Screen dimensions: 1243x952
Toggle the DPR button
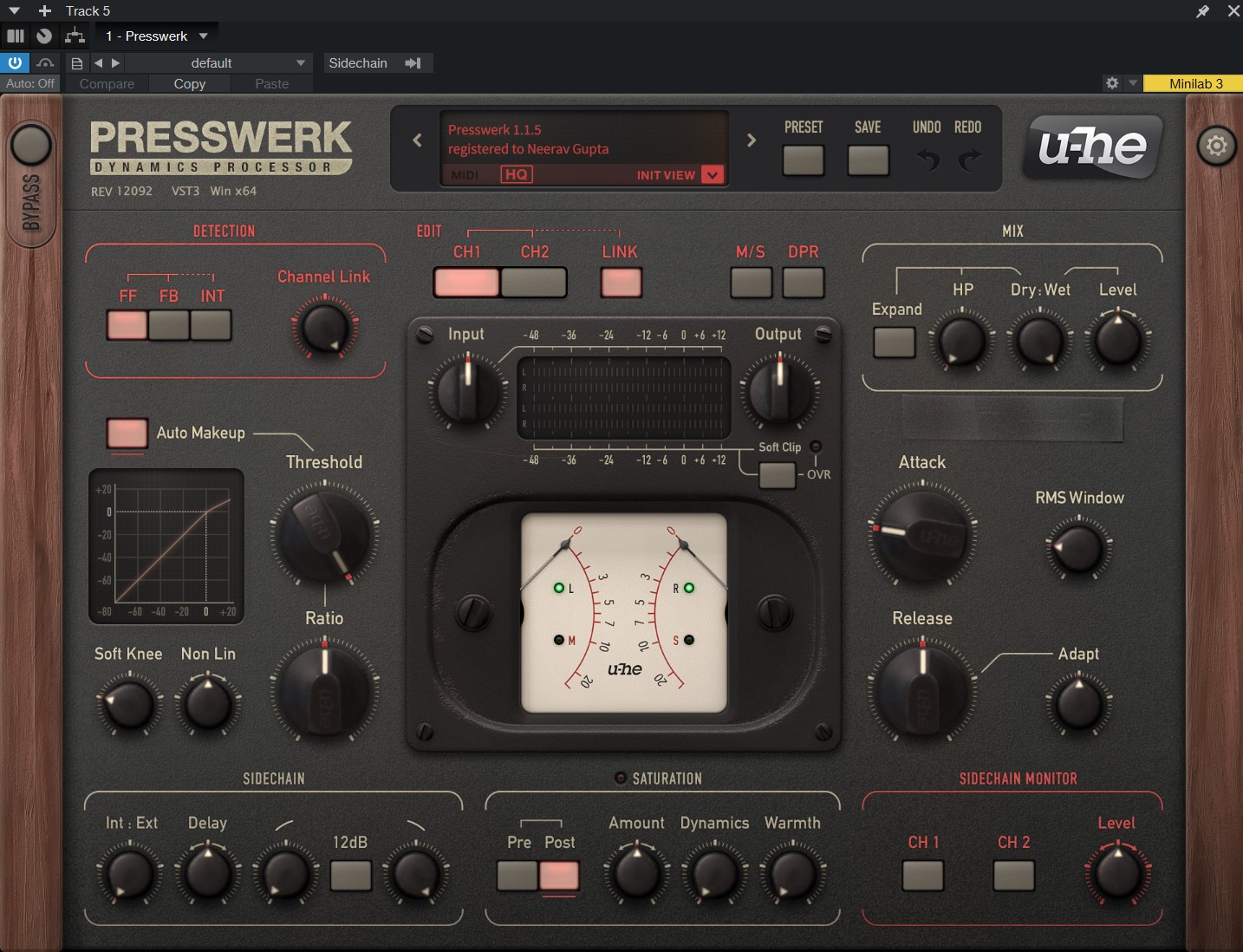804,283
